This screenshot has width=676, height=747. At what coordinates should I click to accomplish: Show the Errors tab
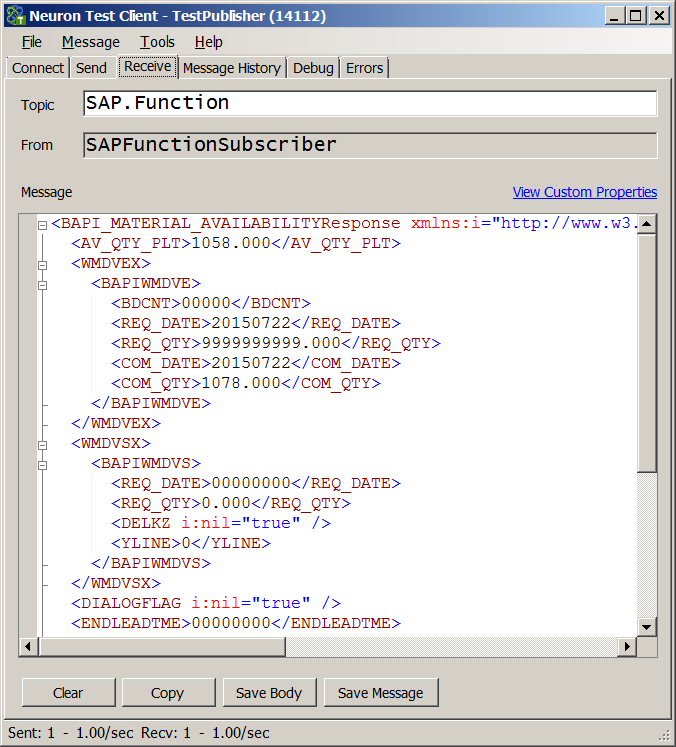point(364,68)
